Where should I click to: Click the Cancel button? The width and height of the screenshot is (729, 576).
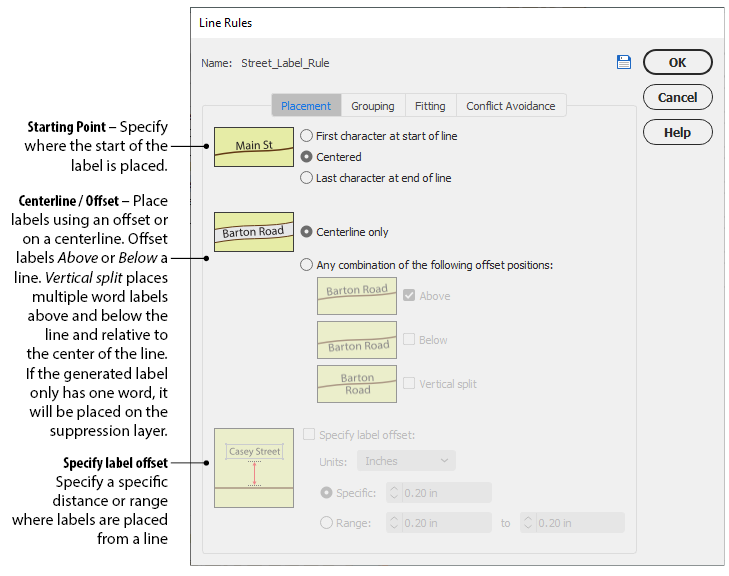(x=677, y=97)
